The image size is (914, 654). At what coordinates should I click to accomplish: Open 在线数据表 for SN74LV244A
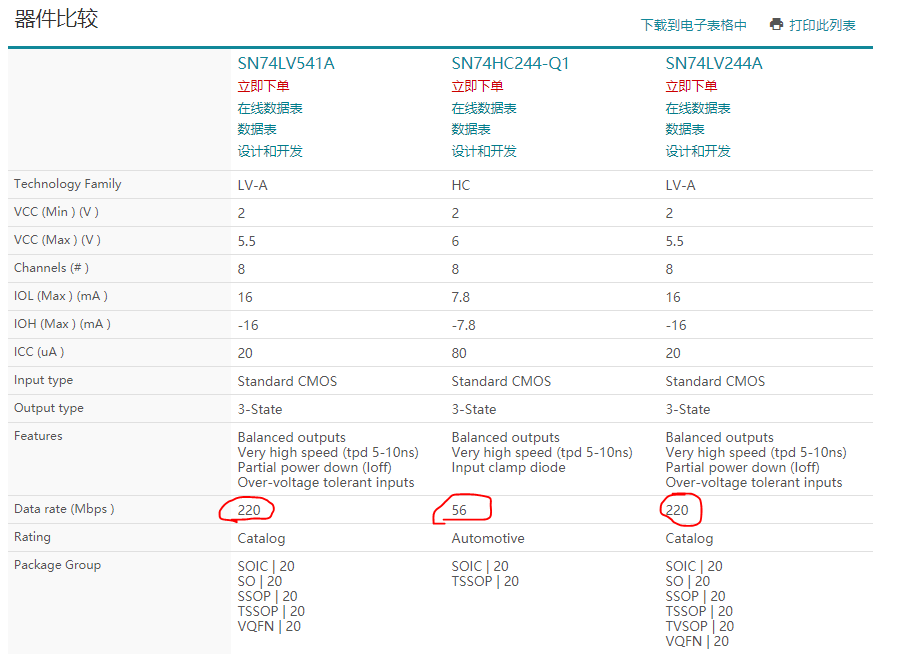pos(698,108)
